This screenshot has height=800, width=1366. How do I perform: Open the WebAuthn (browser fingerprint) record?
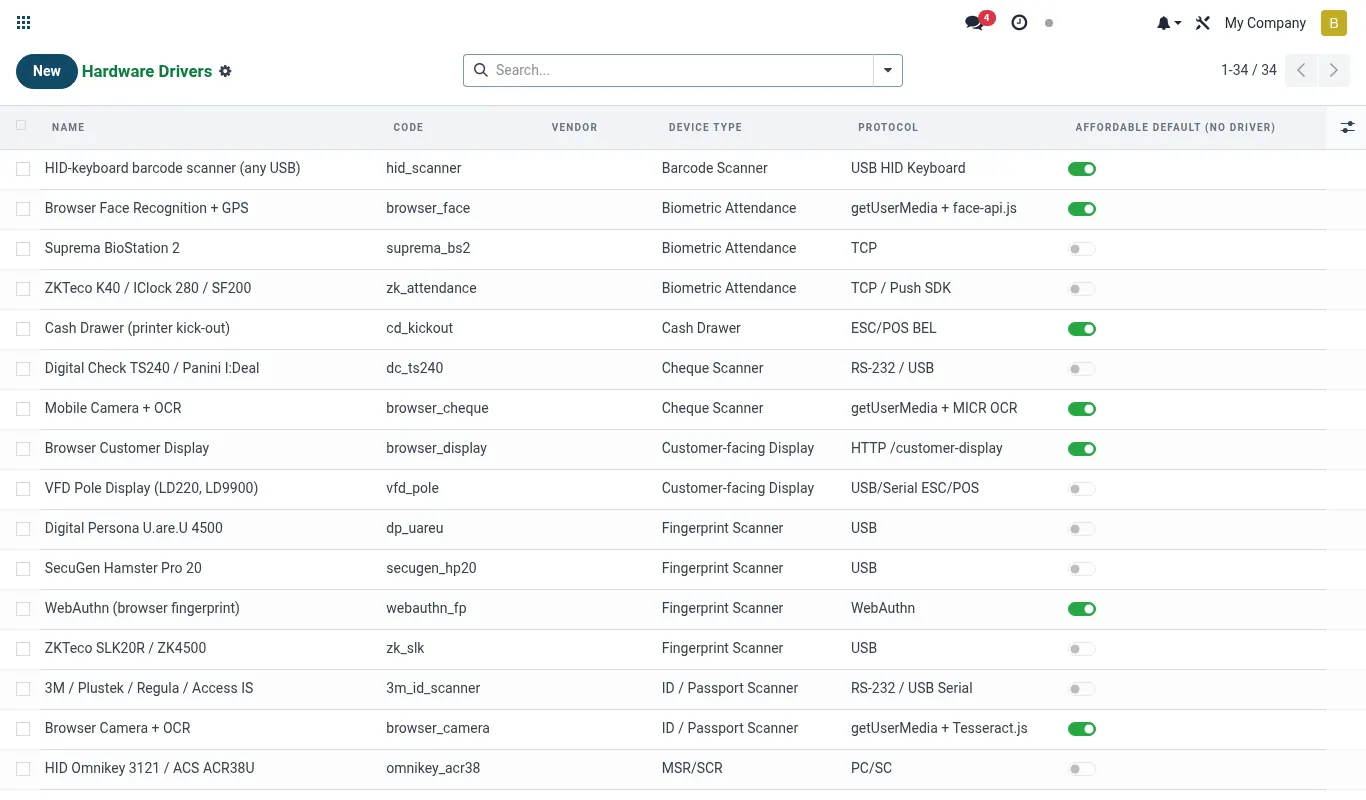click(142, 608)
